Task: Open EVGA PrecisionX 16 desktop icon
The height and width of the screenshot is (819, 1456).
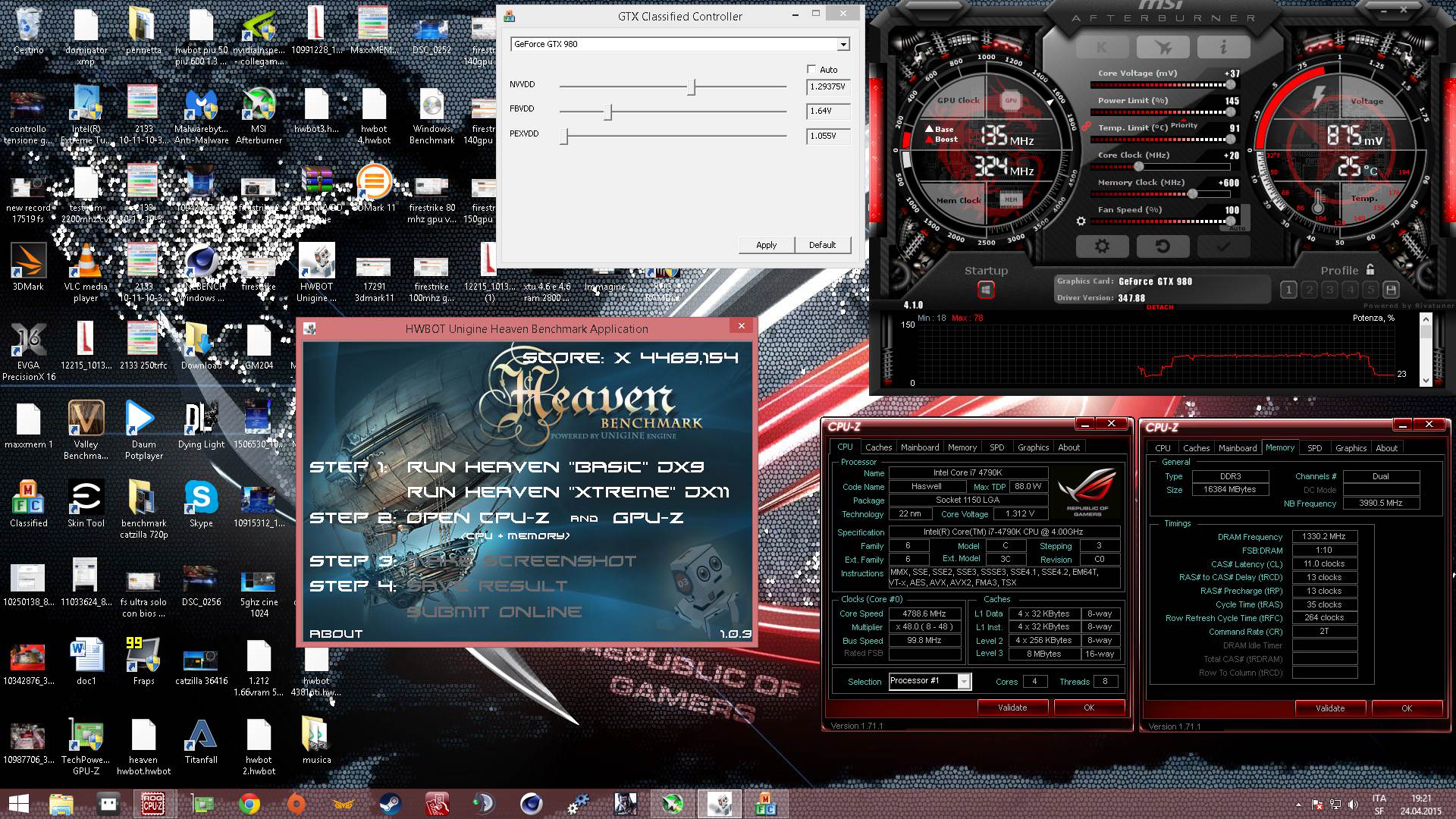Action: (29, 352)
